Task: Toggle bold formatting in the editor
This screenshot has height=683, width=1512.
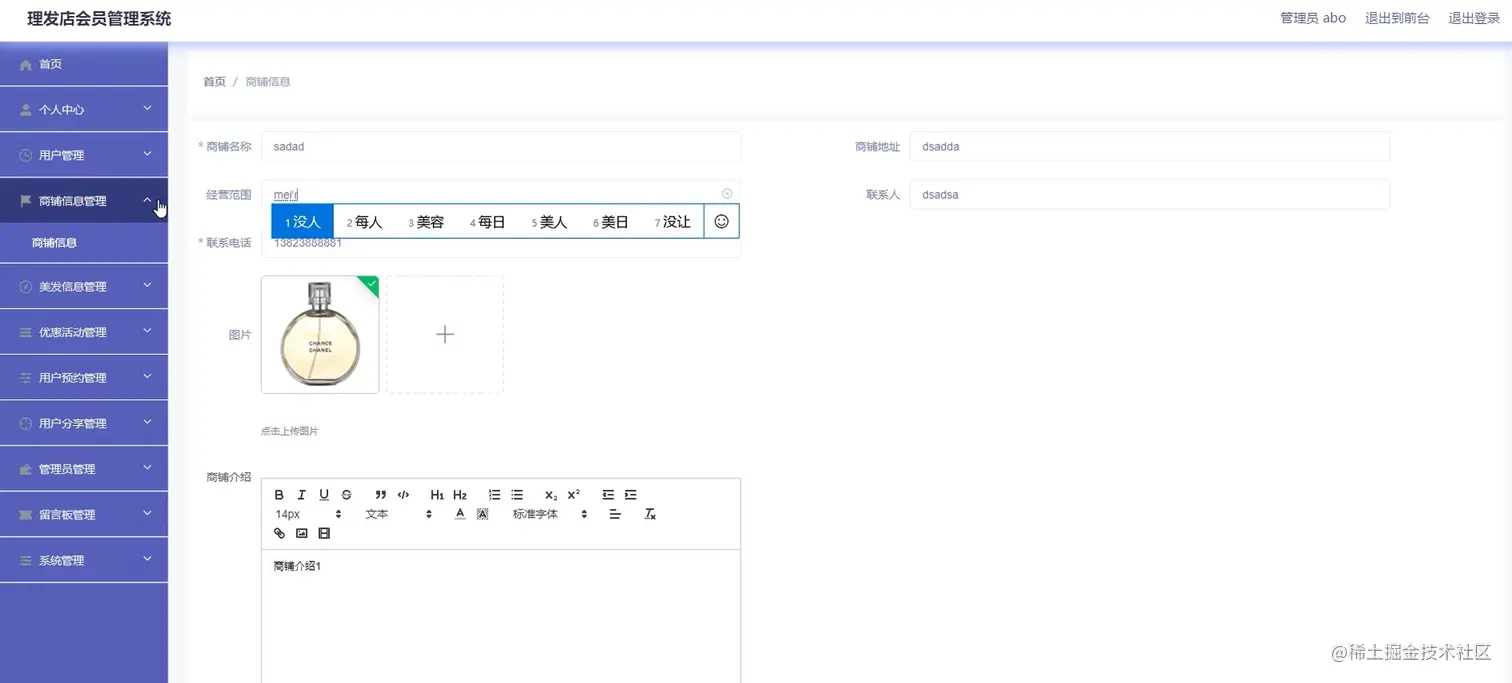Action: click(x=279, y=495)
